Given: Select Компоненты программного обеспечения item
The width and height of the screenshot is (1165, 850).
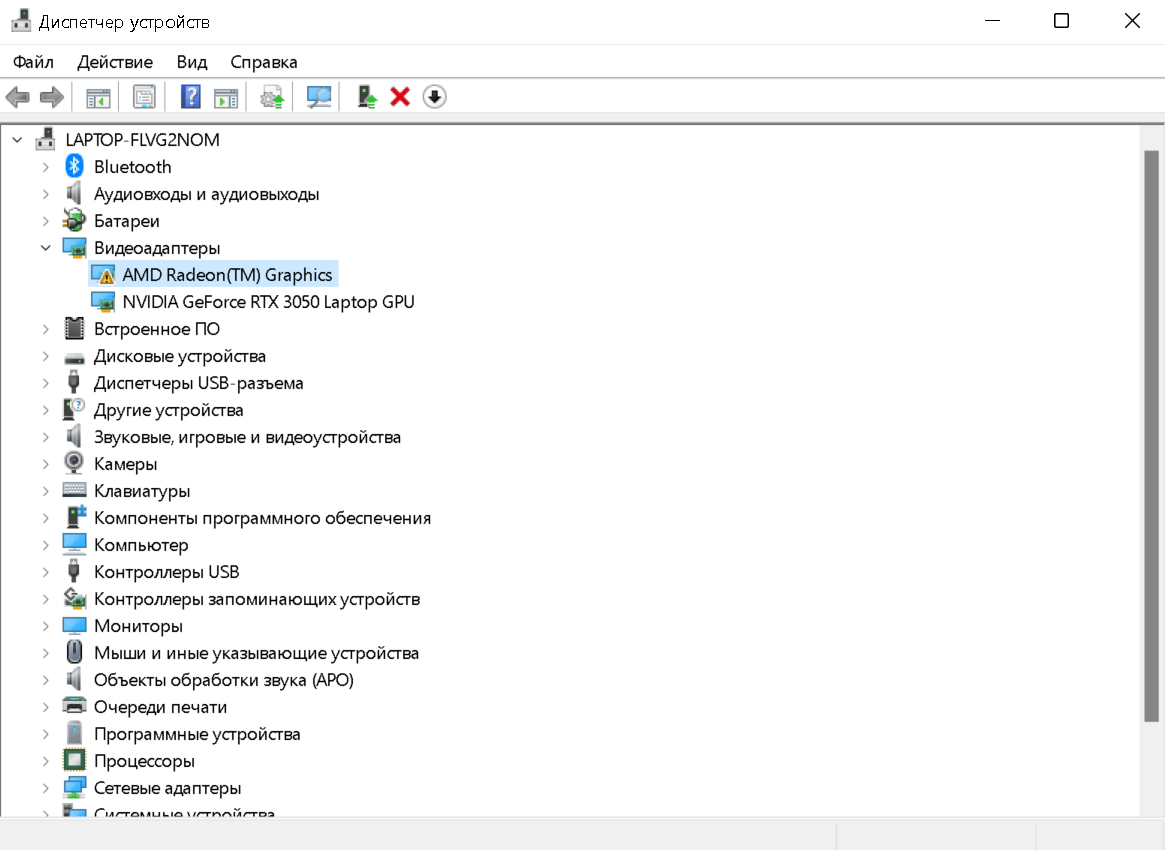Looking at the screenshot, I should click(262, 518).
